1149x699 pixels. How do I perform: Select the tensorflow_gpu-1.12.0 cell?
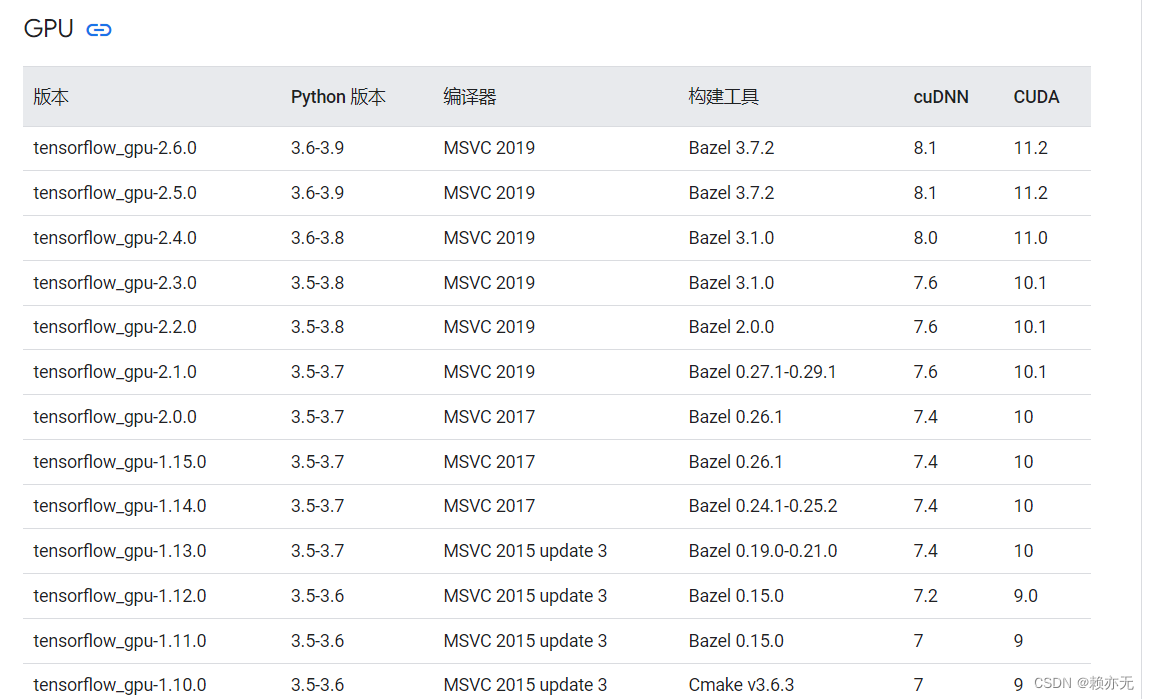coord(120,596)
